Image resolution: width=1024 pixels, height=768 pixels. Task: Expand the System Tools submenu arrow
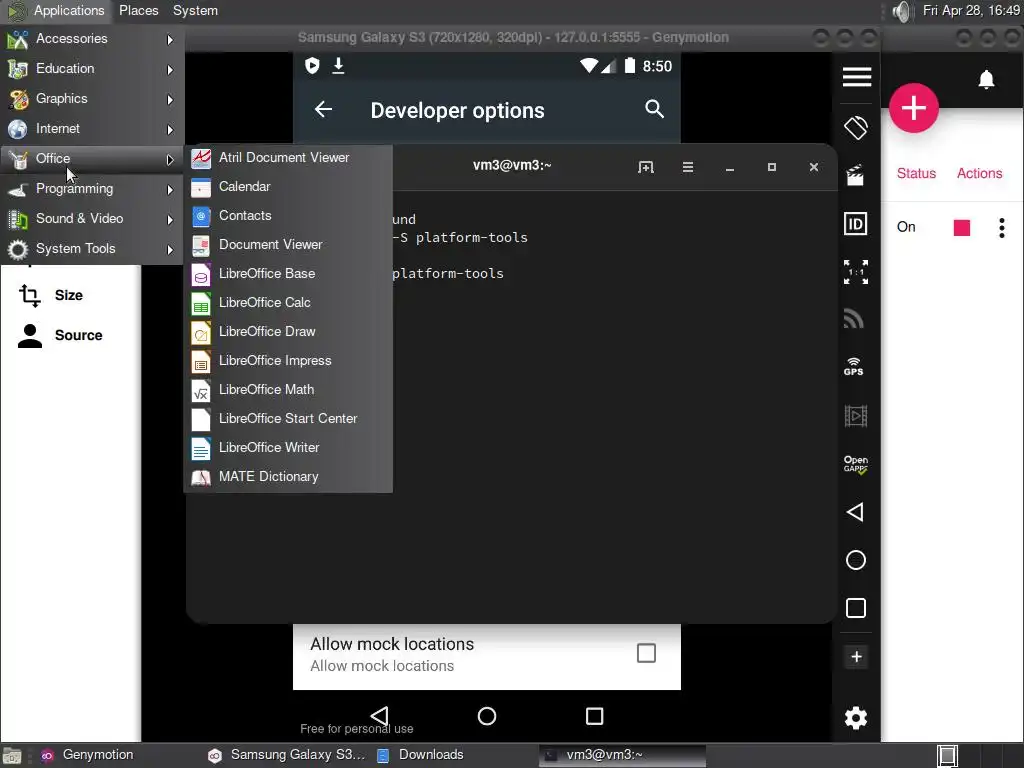click(x=170, y=249)
